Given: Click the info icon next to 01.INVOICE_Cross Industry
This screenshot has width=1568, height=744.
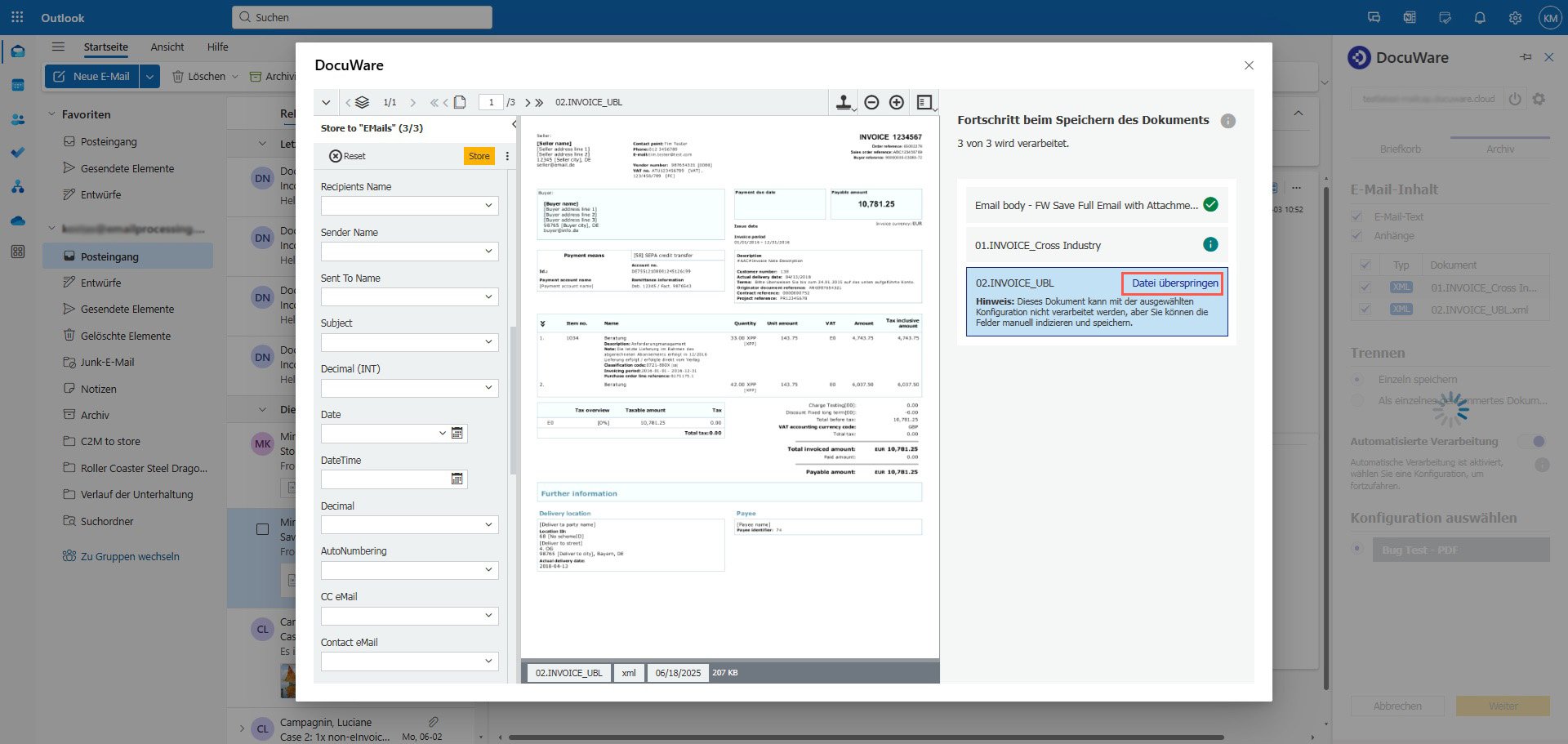Looking at the screenshot, I should pyautogui.click(x=1211, y=245).
